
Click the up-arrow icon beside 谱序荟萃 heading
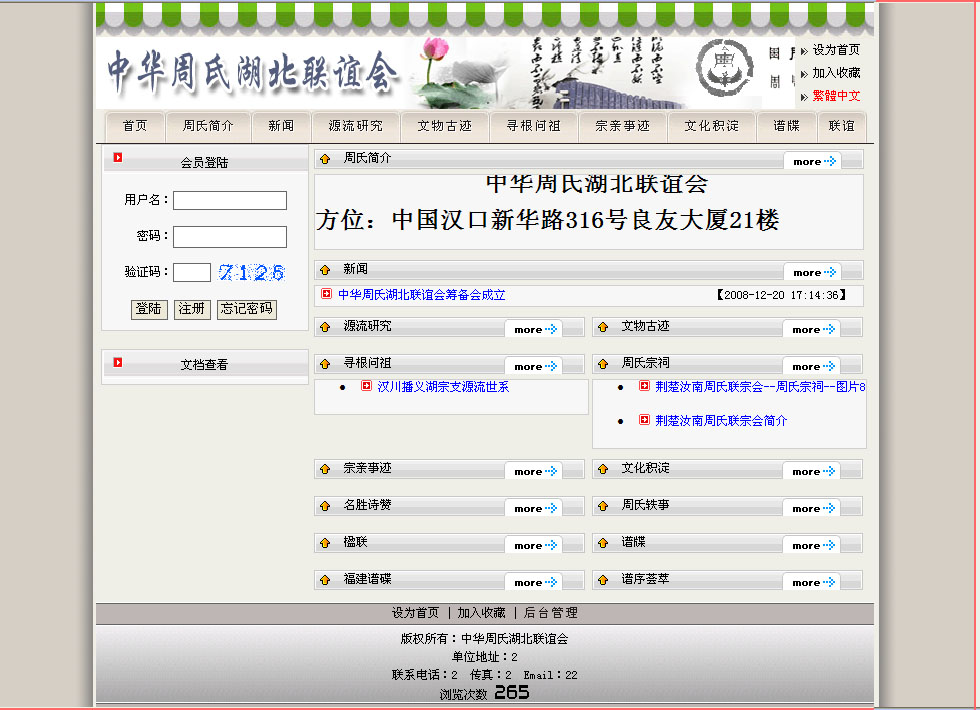[603, 580]
